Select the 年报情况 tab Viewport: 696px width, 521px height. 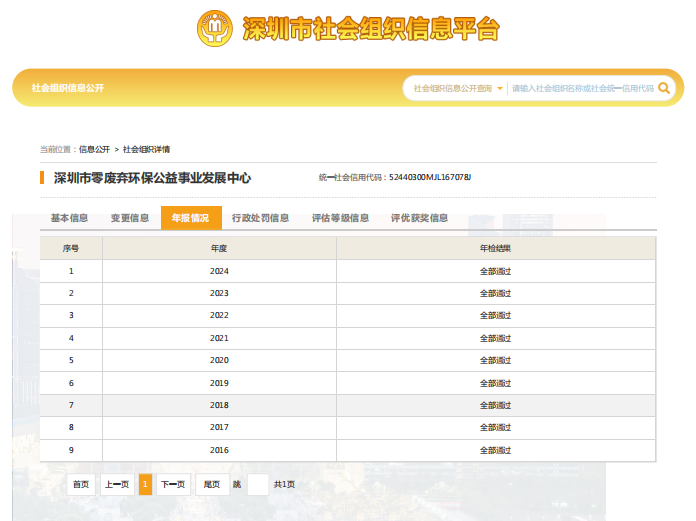(x=191, y=218)
